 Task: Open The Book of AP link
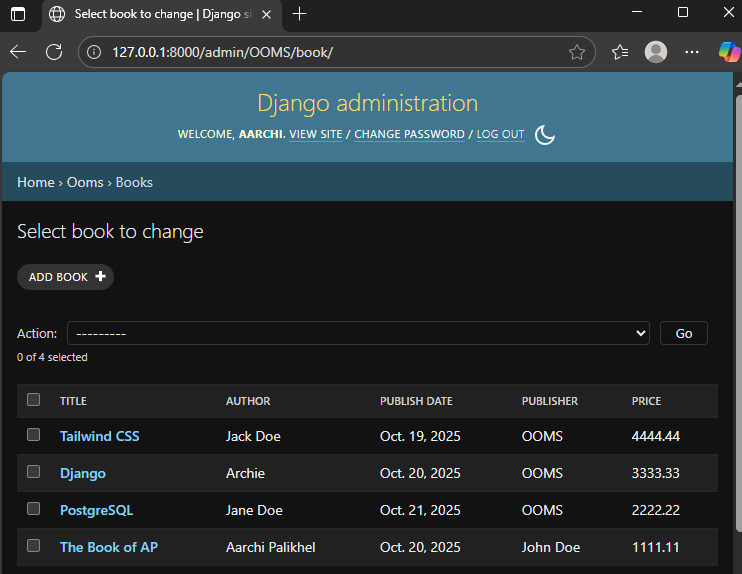tap(109, 547)
